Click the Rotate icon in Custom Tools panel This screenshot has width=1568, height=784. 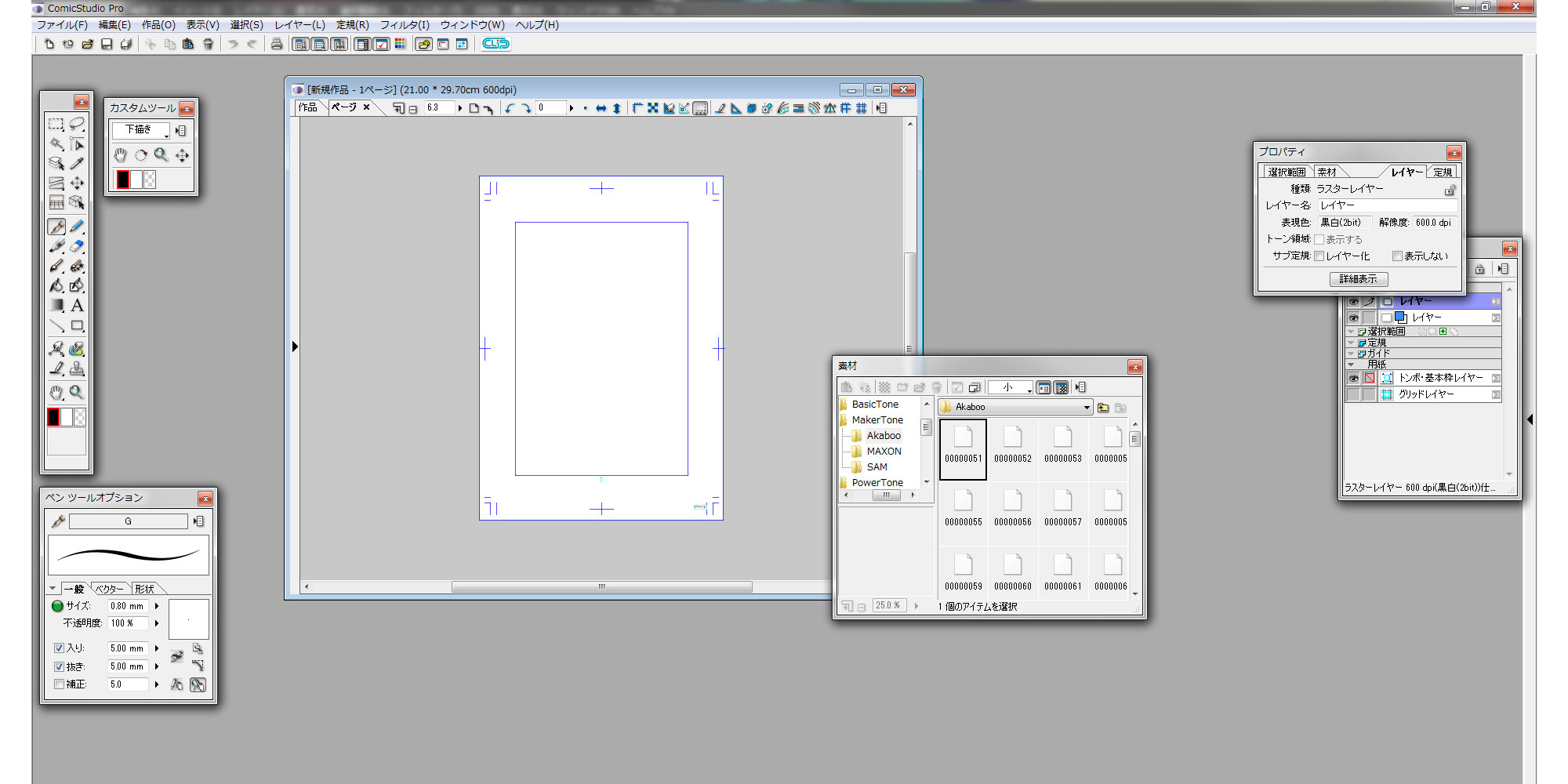click(140, 155)
